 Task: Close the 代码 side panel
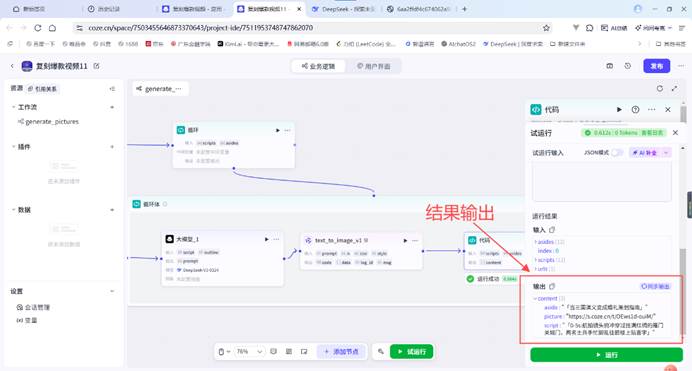668,109
